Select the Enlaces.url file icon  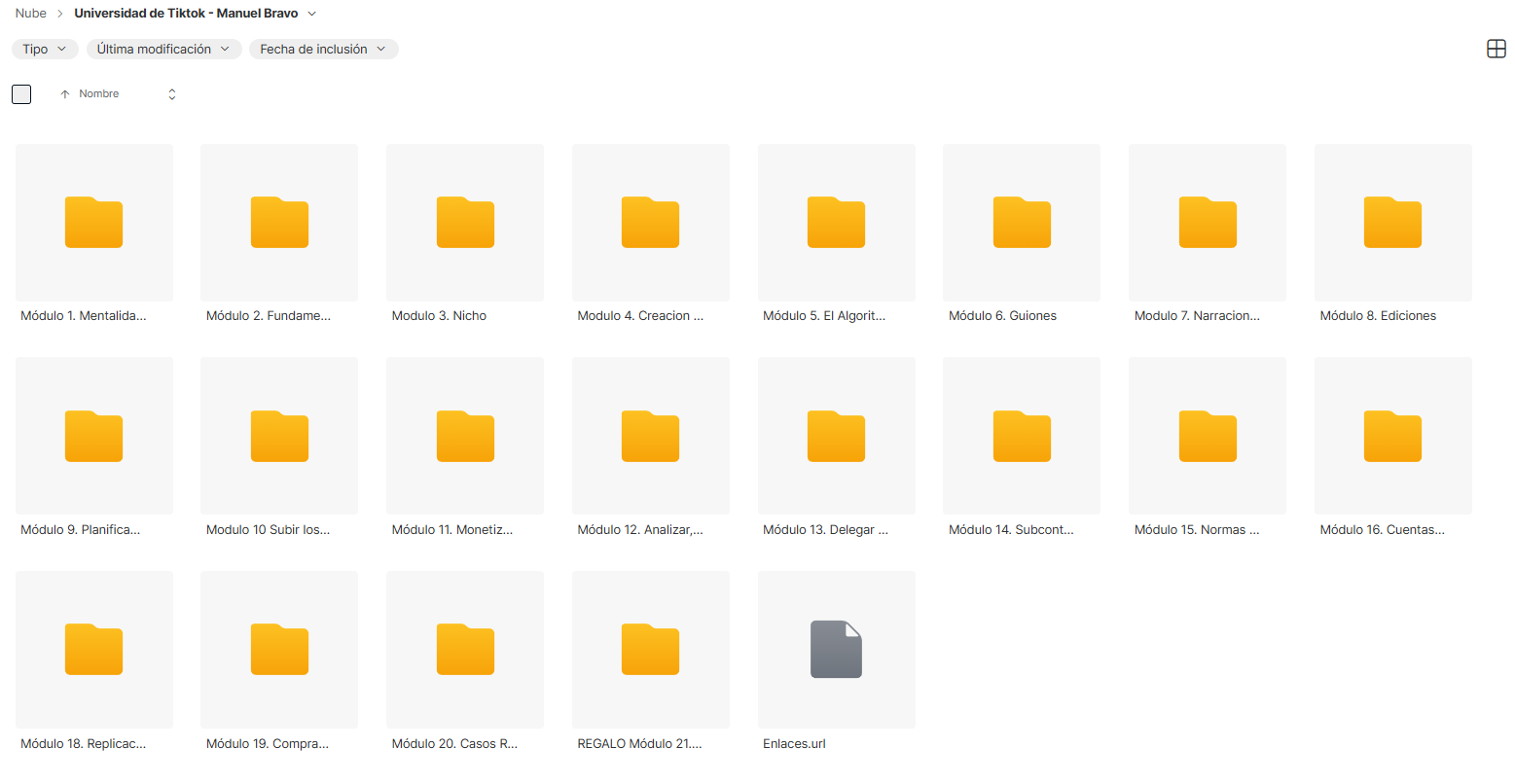click(x=836, y=649)
